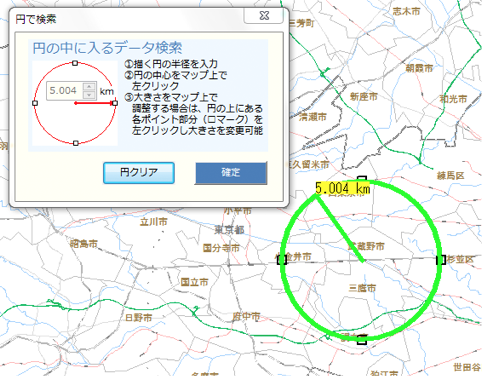
Task: Select the circle's top handle on the map
Action: coord(362,179)
